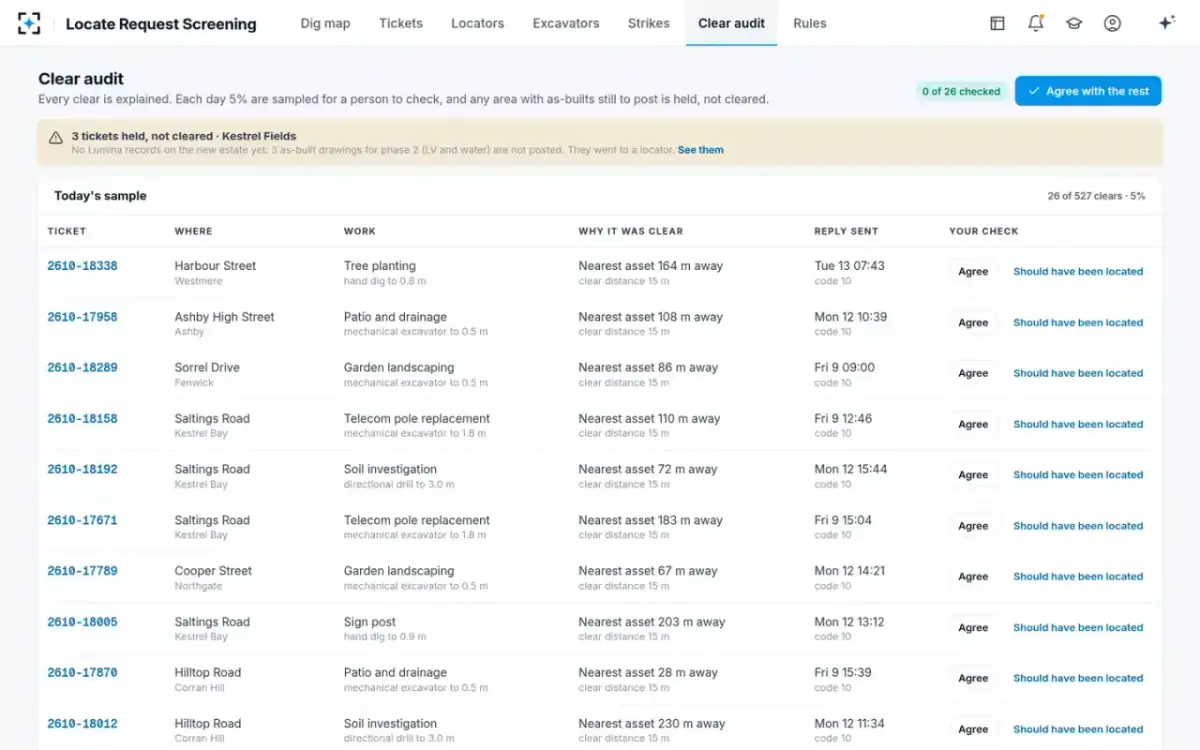
Task: Mark Harbour Street as should have been located
Action: (x=1078, y=272)
